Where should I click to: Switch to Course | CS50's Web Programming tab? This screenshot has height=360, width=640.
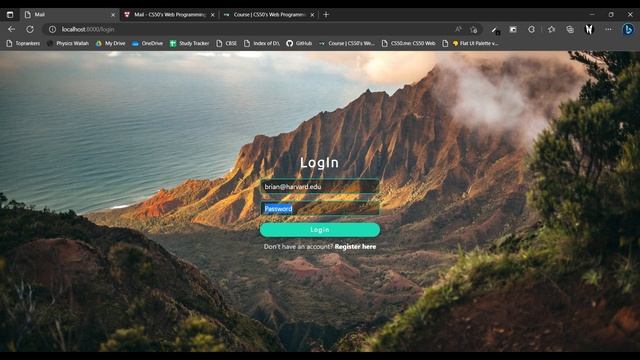tap(269, 15)
